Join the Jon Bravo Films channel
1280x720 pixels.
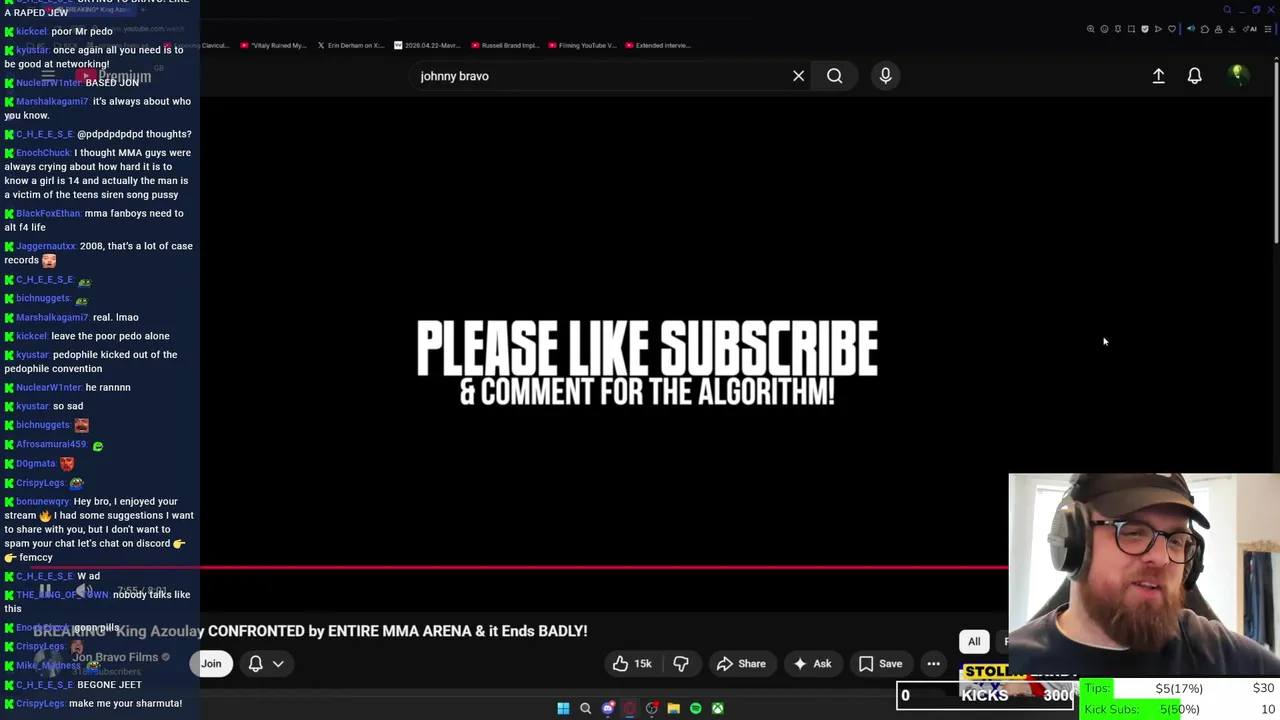pos(211,664)
